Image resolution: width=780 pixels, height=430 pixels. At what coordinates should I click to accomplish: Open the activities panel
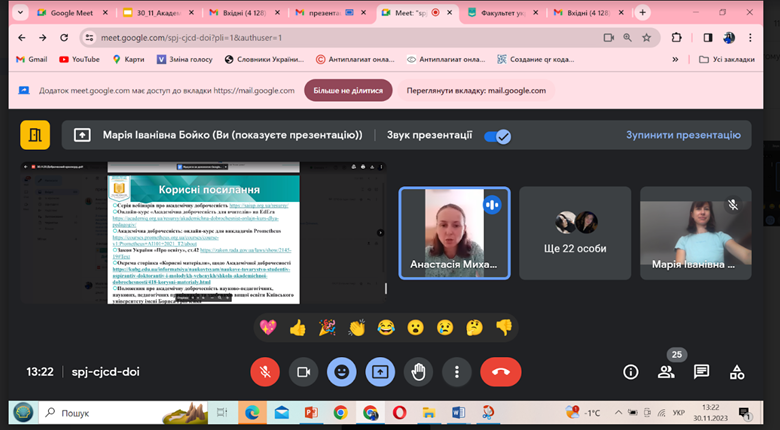point(738,371)
